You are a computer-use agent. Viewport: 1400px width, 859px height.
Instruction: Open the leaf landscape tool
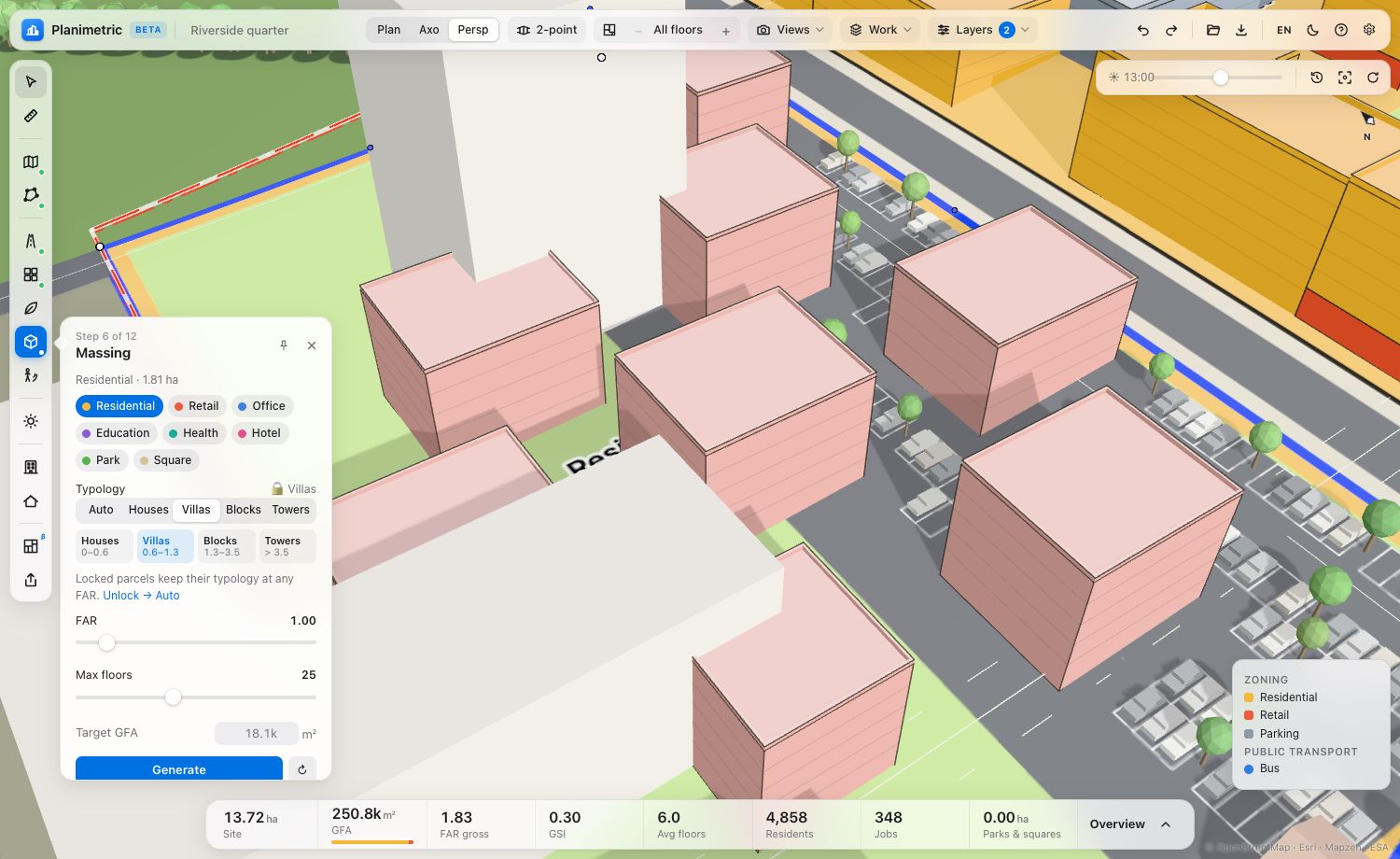pyautogui.click(x=31, y=308)
